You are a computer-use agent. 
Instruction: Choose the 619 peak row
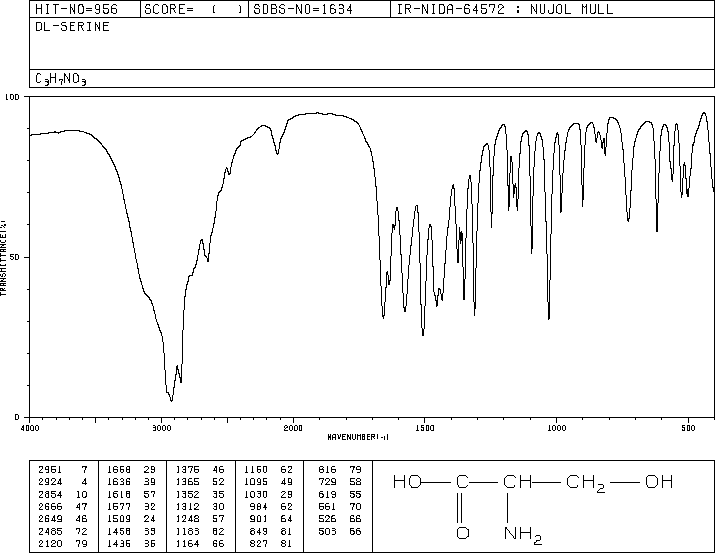(x=340, y=494)
